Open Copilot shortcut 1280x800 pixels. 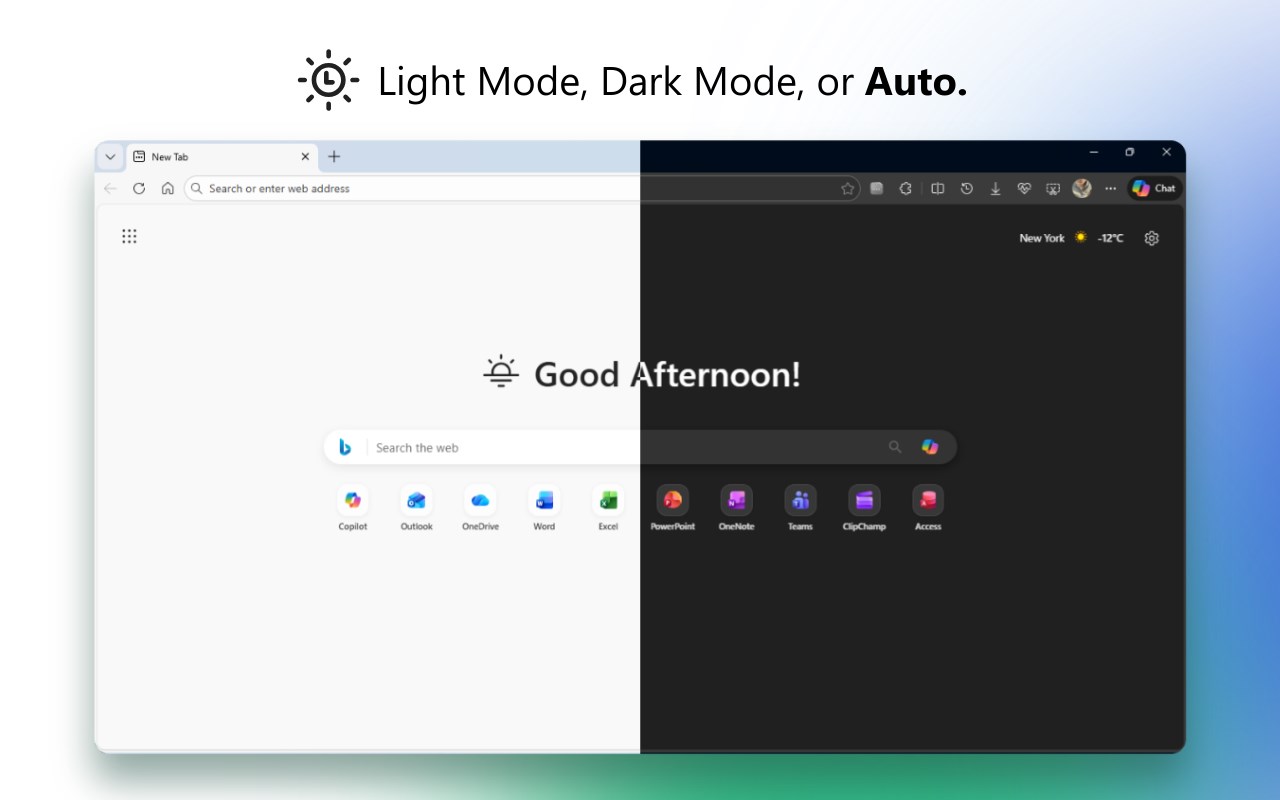click(353, 508)
